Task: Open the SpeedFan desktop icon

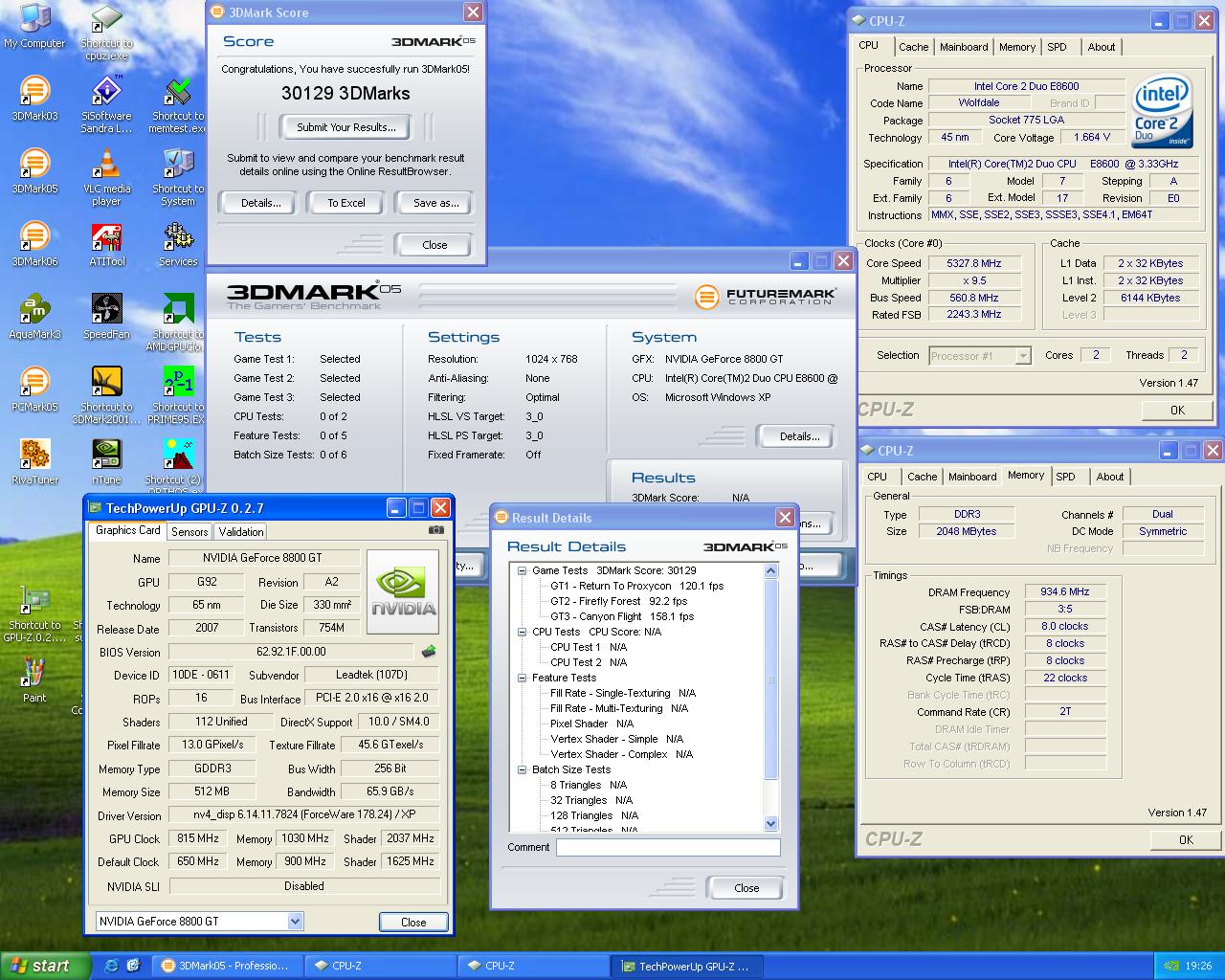Action: click(106, 317)
